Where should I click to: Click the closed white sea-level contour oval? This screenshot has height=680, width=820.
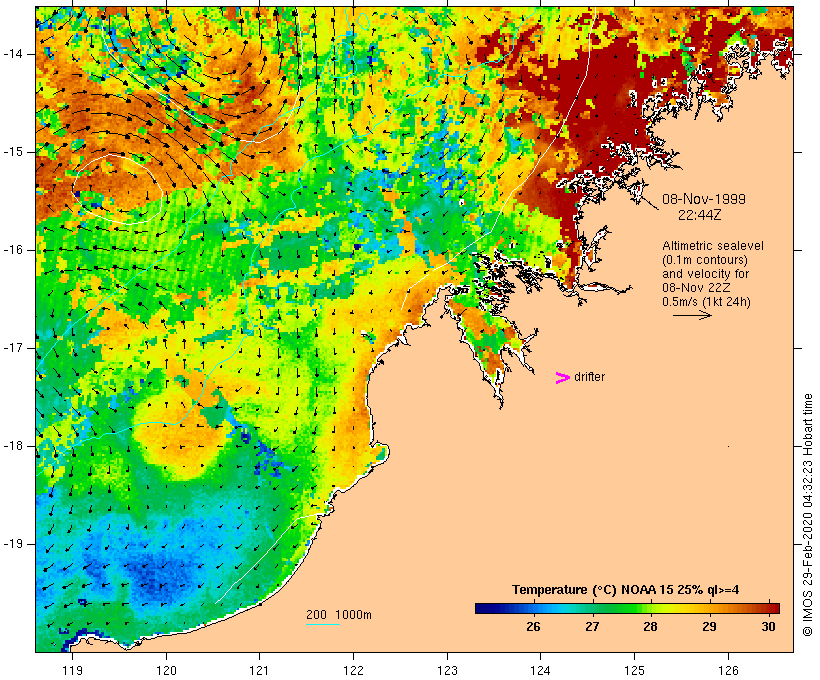click(x=118, y=189)
